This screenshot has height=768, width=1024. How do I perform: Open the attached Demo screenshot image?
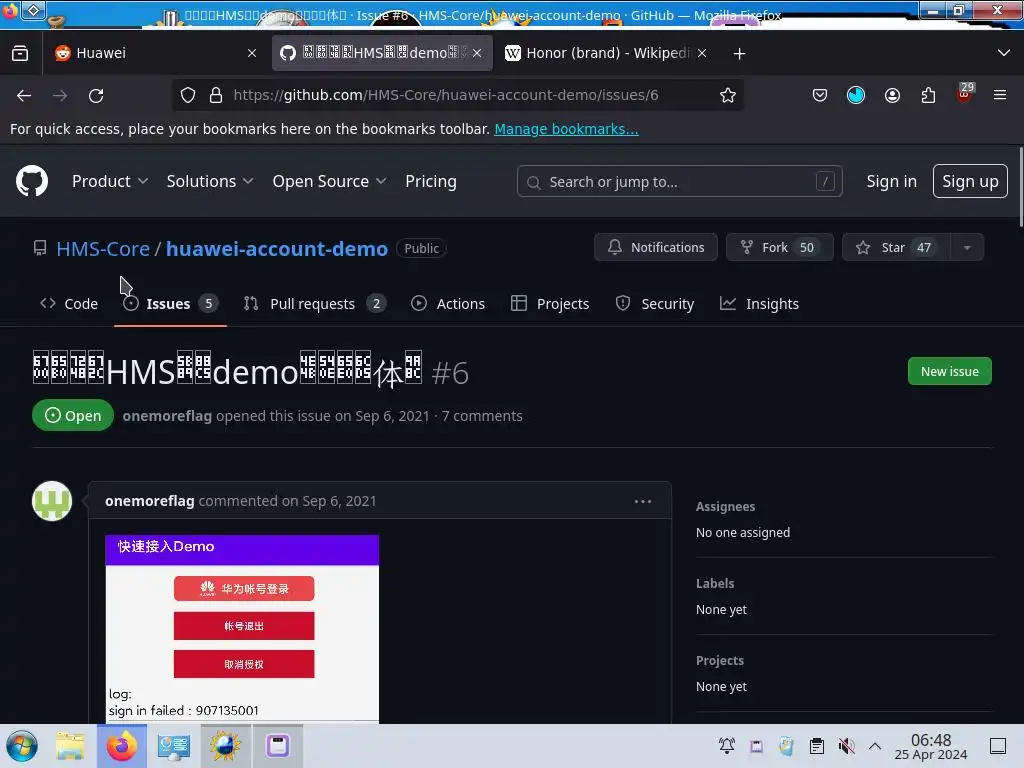(242, 629)
